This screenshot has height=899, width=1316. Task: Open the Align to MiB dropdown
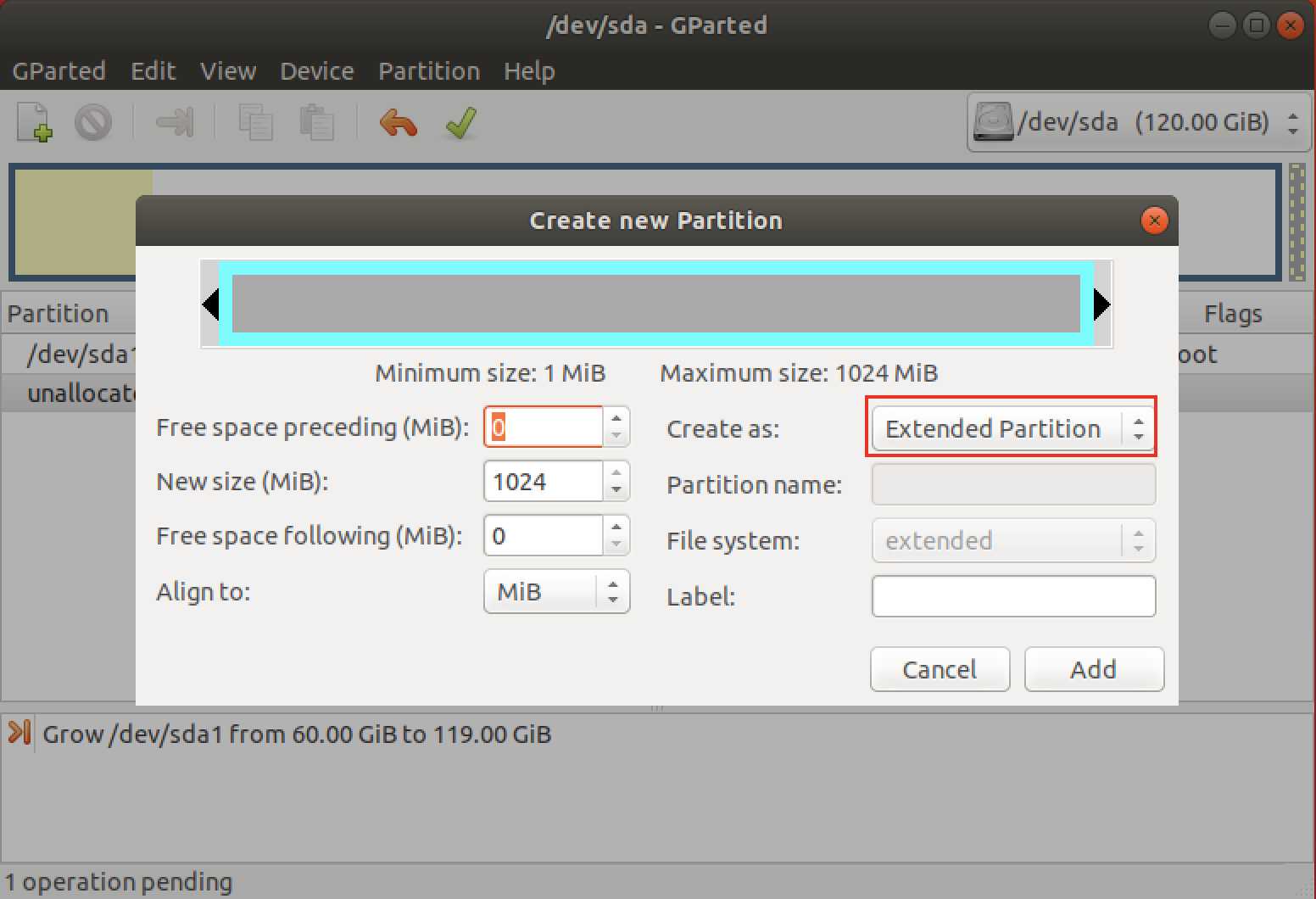(x=556, y=591)
